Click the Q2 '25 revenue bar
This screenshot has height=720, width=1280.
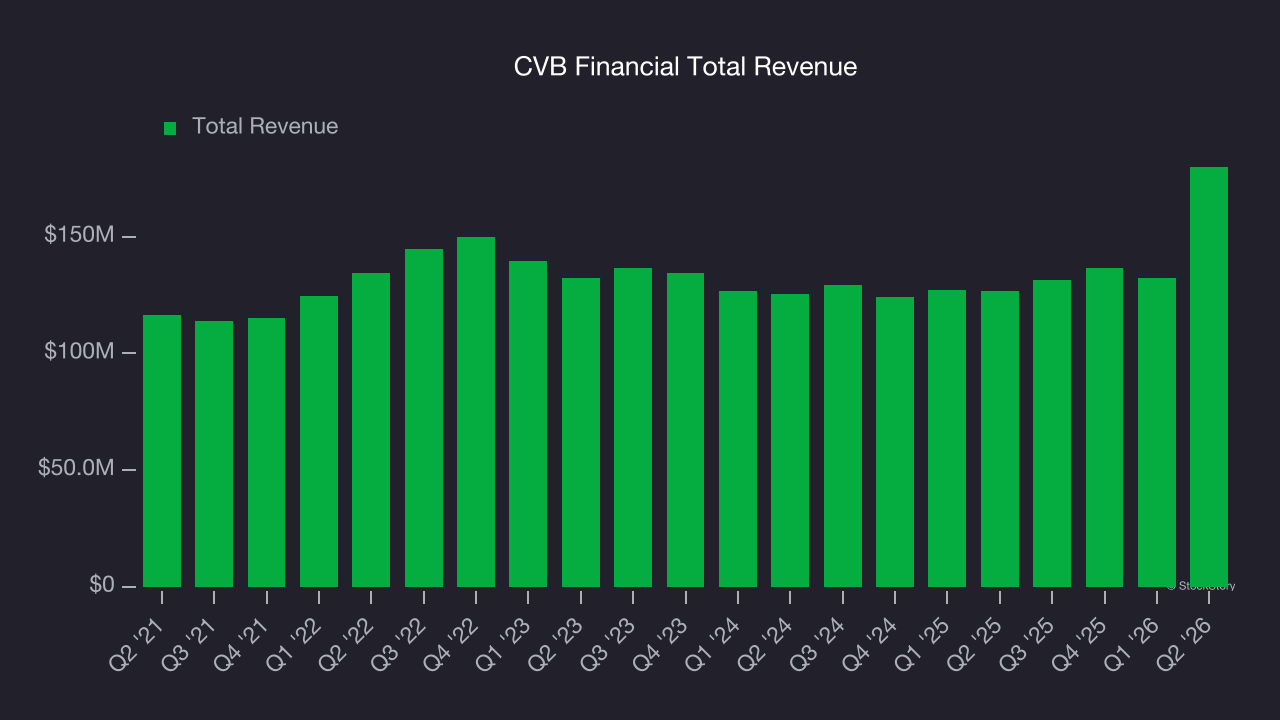[1000, 439]
